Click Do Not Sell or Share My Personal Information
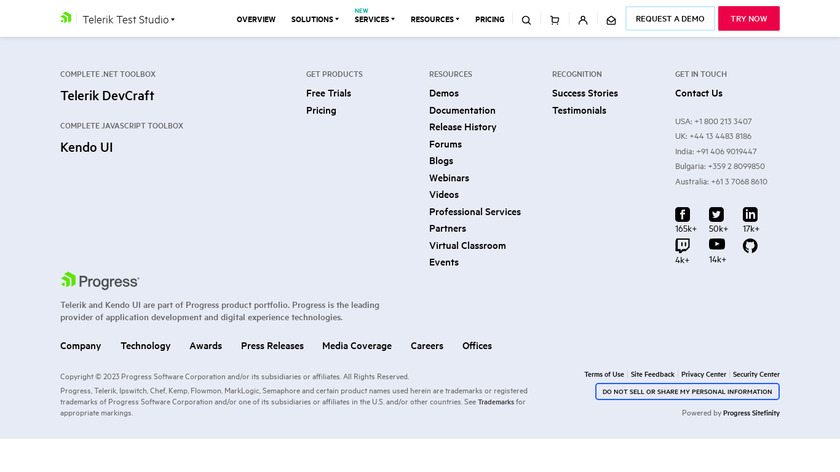This screenshot has width=840, height=472. coord(687,392)
